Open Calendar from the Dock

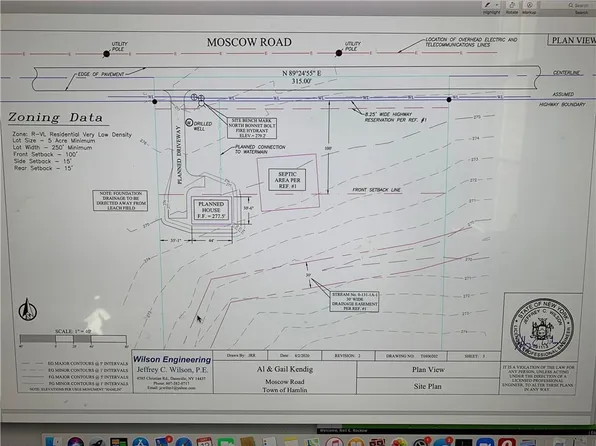204,442
